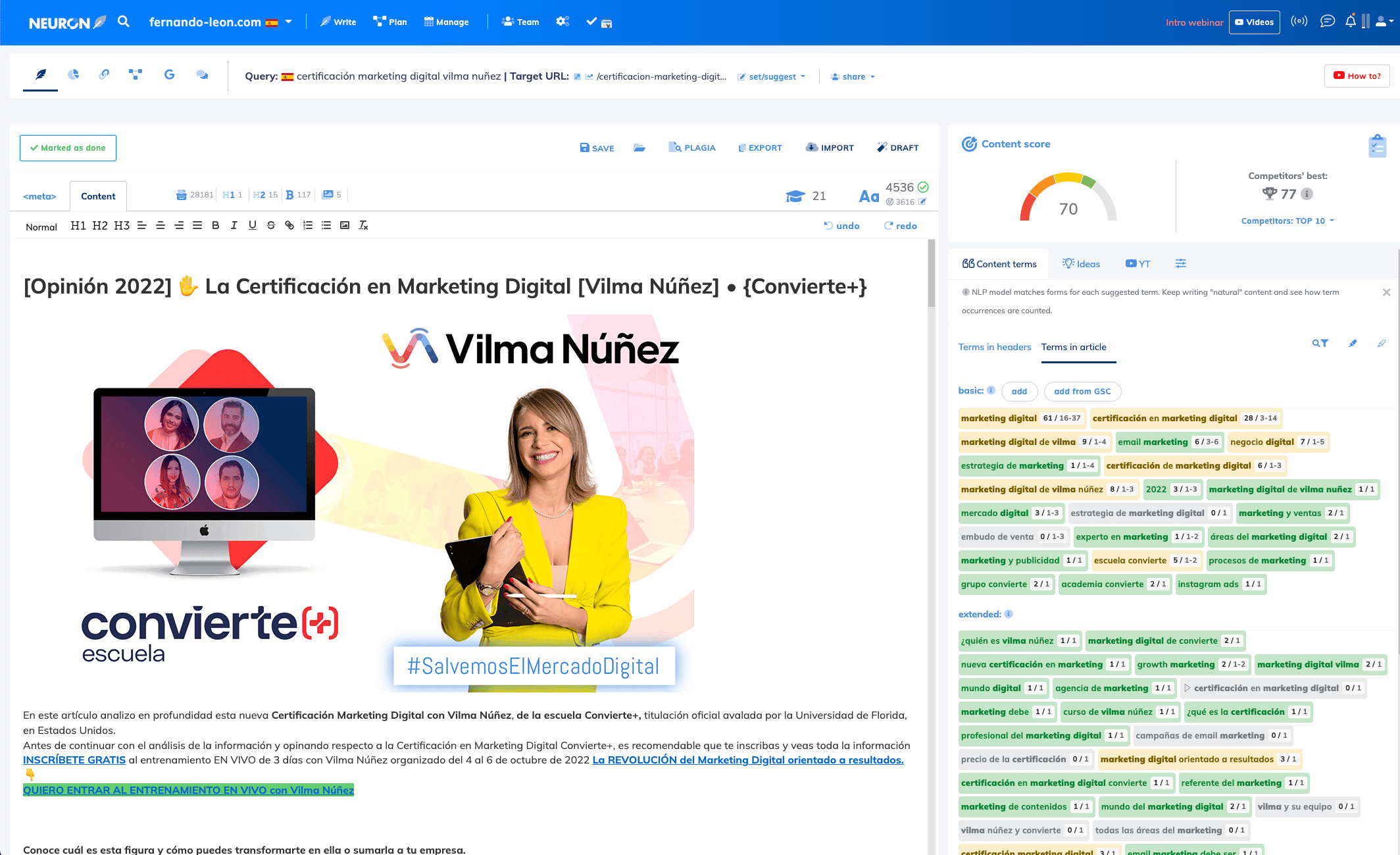Open the sliders settings tab
1400x855 pixels.
(1181, 263)
